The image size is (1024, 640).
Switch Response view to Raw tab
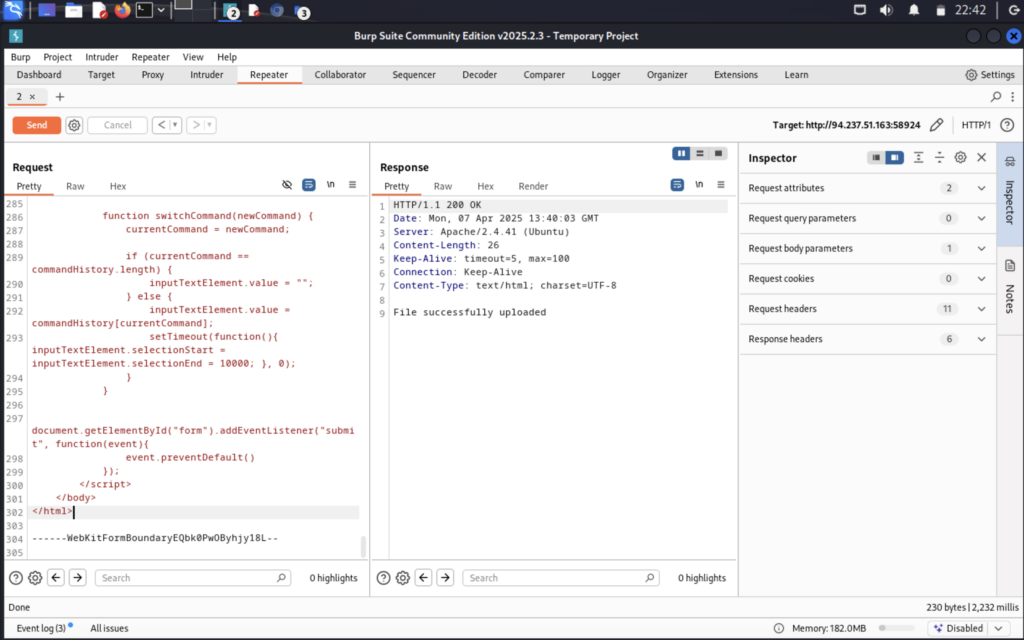(x=443, y=186)
